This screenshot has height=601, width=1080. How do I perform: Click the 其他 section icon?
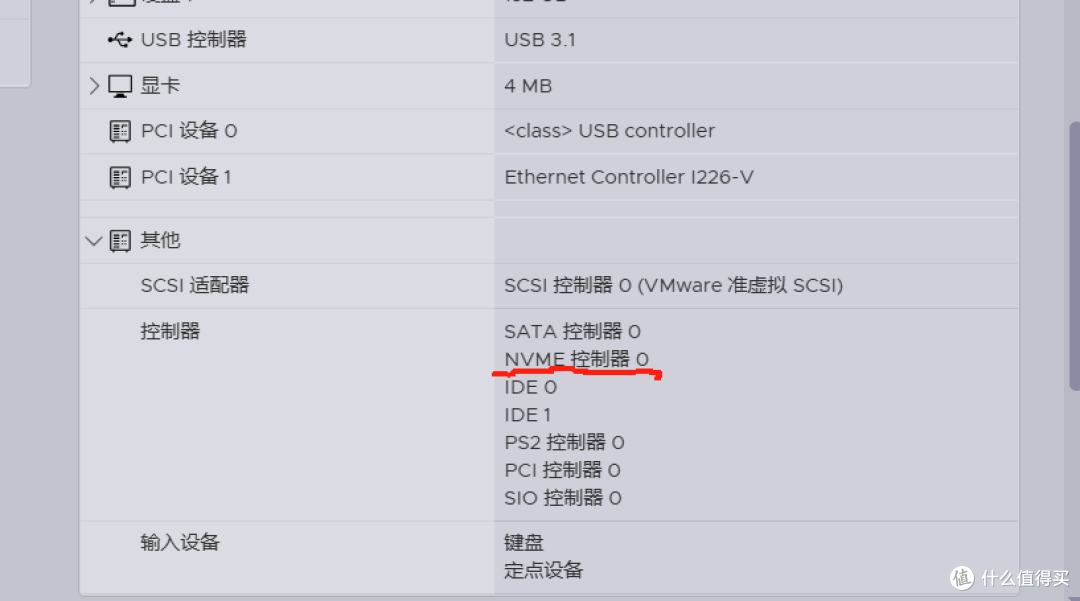120,241
